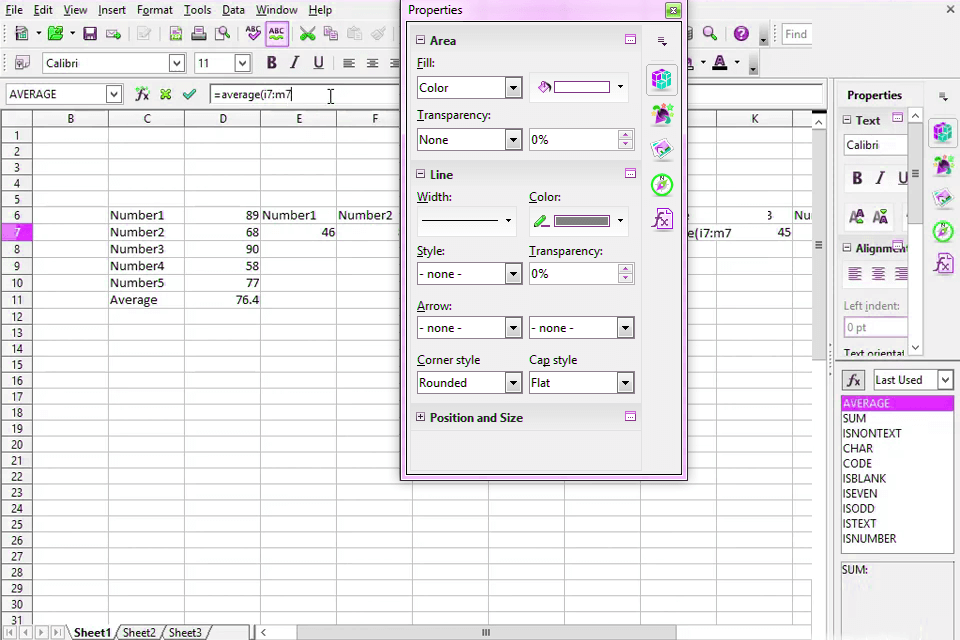960x640 pixels.
Task: Click the Print icon in the toolbar
Action: point(199,34)
